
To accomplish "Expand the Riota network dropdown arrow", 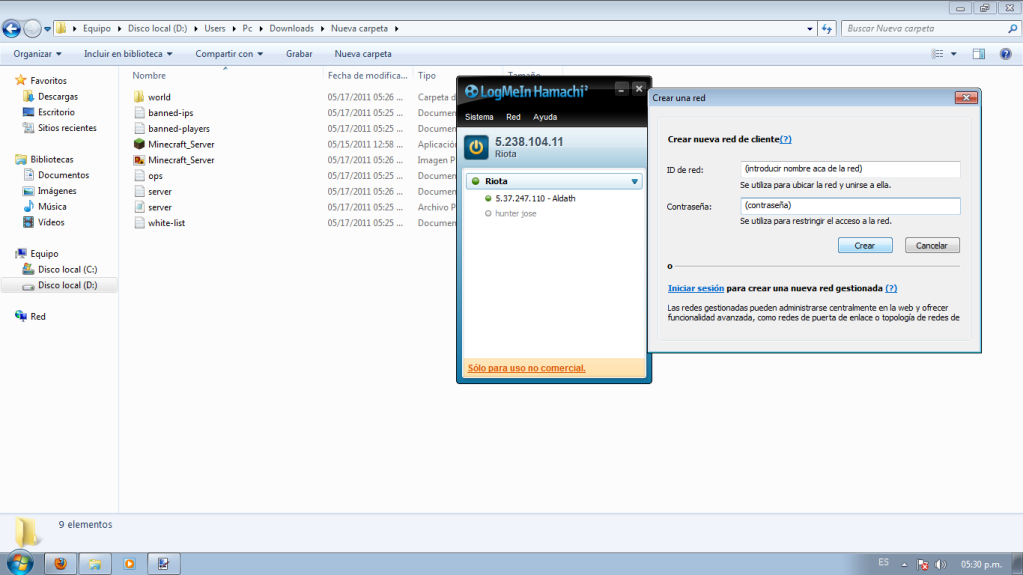I will [x=634, y=181].
